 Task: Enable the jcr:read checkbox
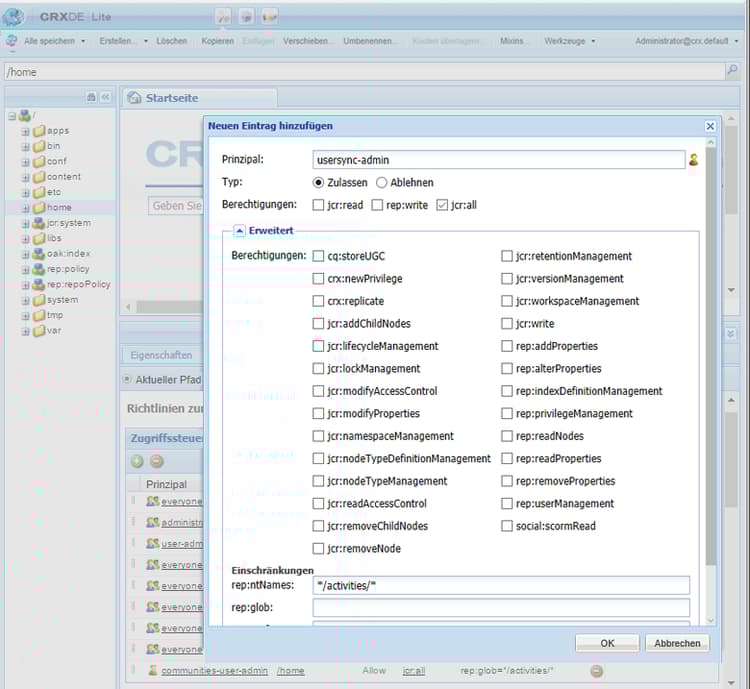pos(318,205)
